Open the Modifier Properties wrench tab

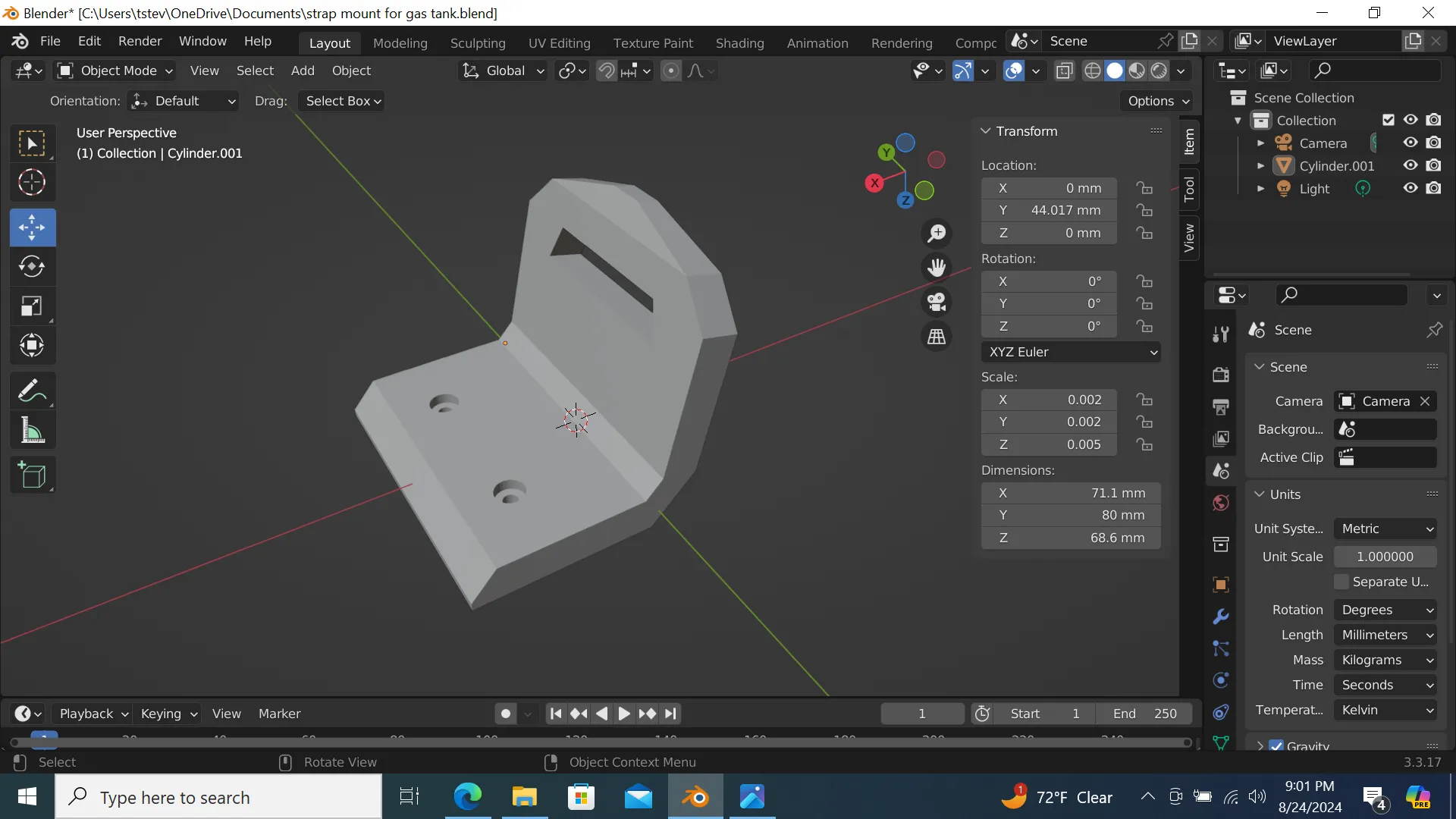click(x=1220, y=617)
